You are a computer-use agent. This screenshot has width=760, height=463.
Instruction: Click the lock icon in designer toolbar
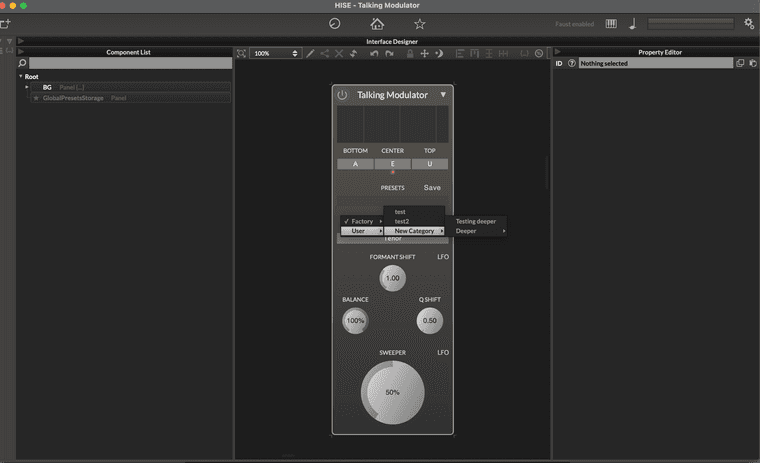410,53
